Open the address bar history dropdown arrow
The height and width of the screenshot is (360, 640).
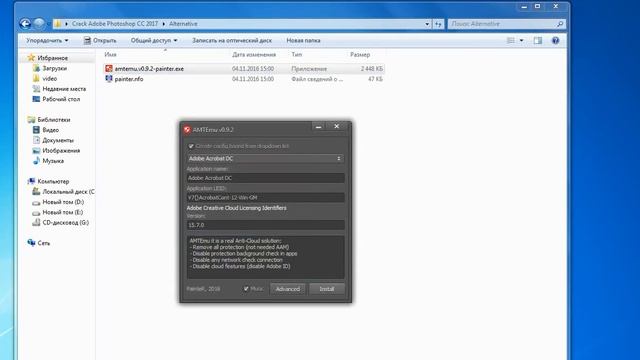coord(427,24)
